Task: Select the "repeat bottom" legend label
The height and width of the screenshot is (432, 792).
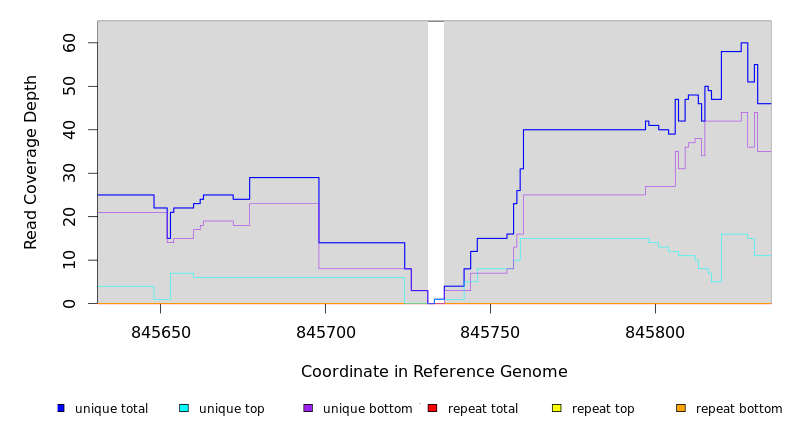Action: [739, 409]
